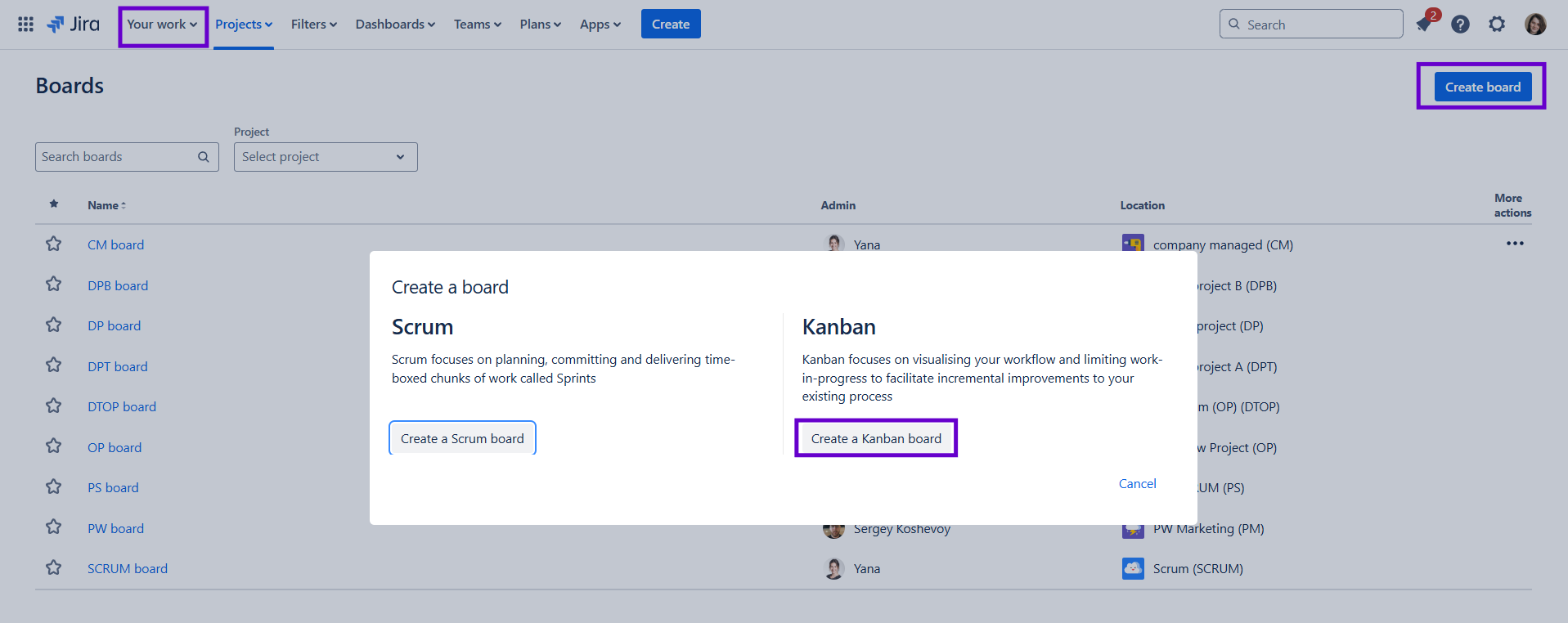
Task: Open the app switcher grid icon
Action: (x=25, y=25)
